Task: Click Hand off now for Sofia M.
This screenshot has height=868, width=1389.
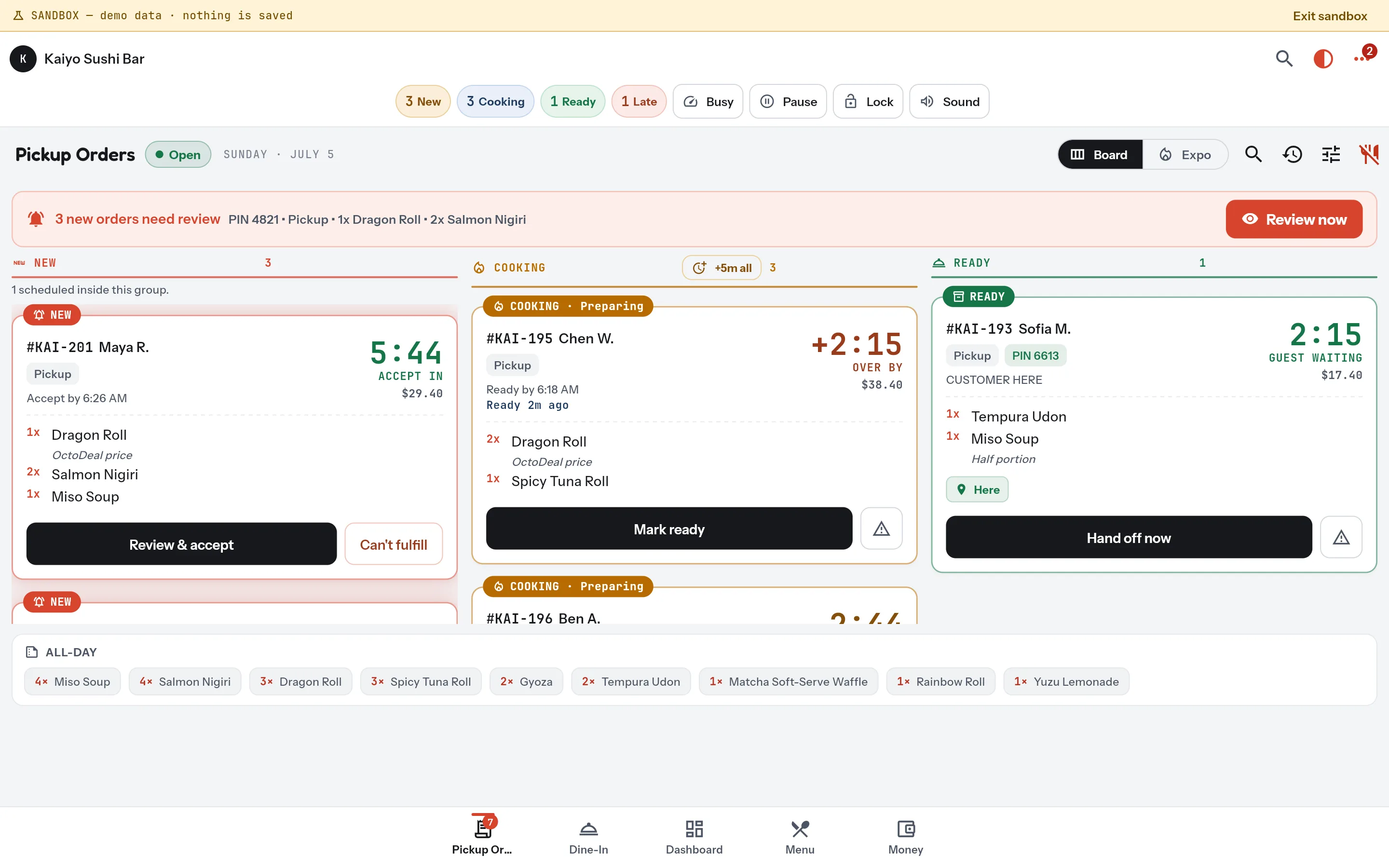Action: (x=1129, y=537)
